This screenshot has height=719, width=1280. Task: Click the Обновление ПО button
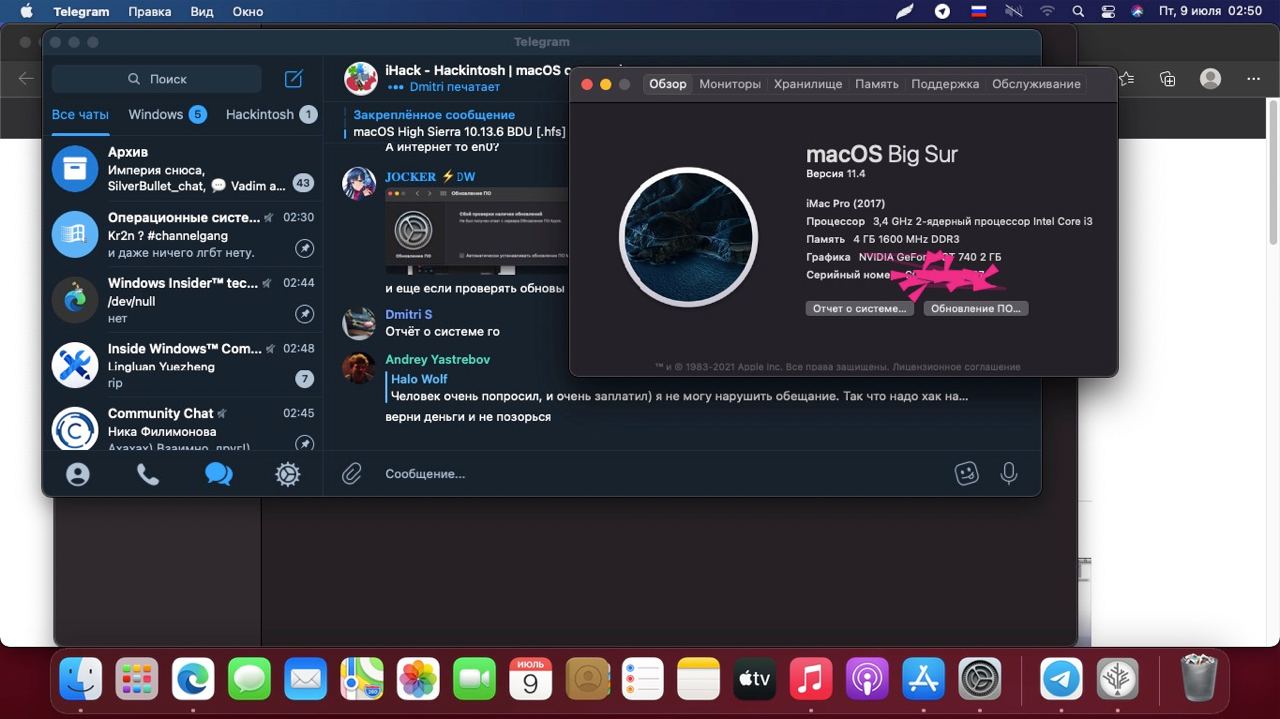coord(976,308)
